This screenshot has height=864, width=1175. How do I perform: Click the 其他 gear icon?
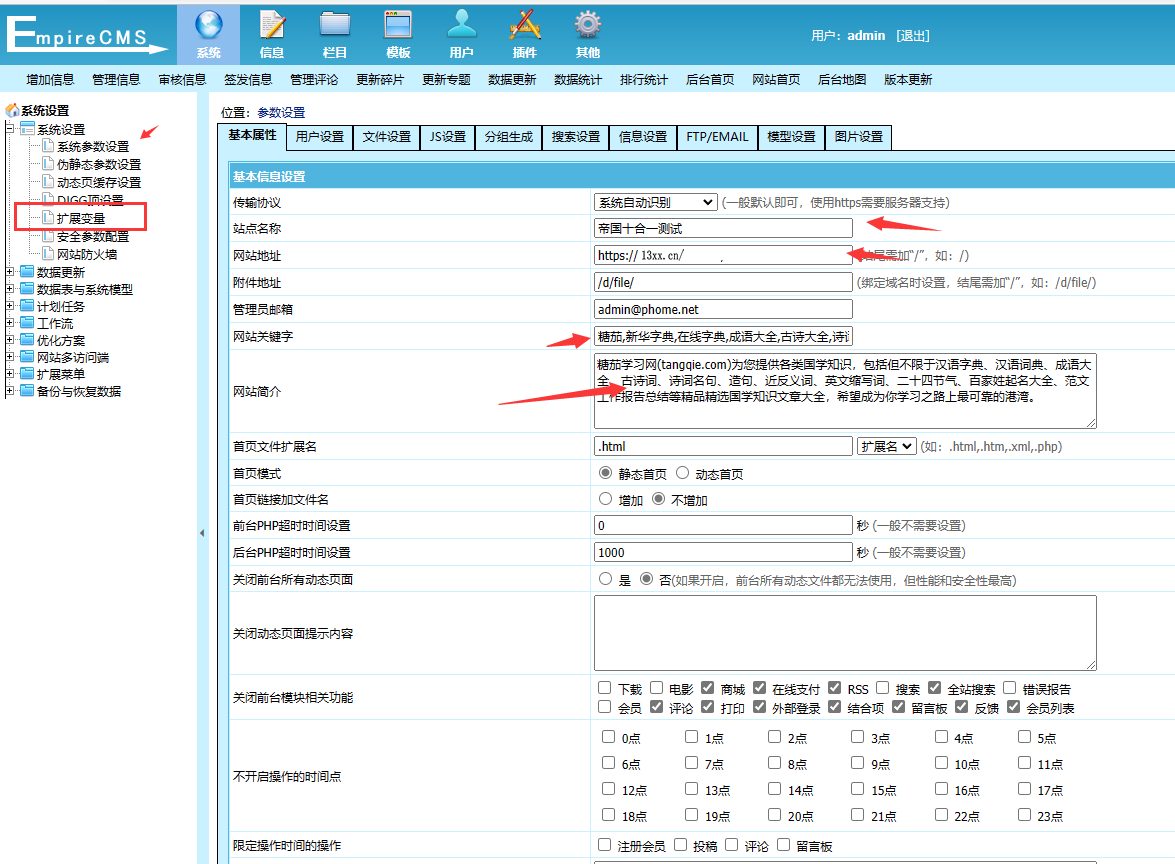(x=588, y=26)
